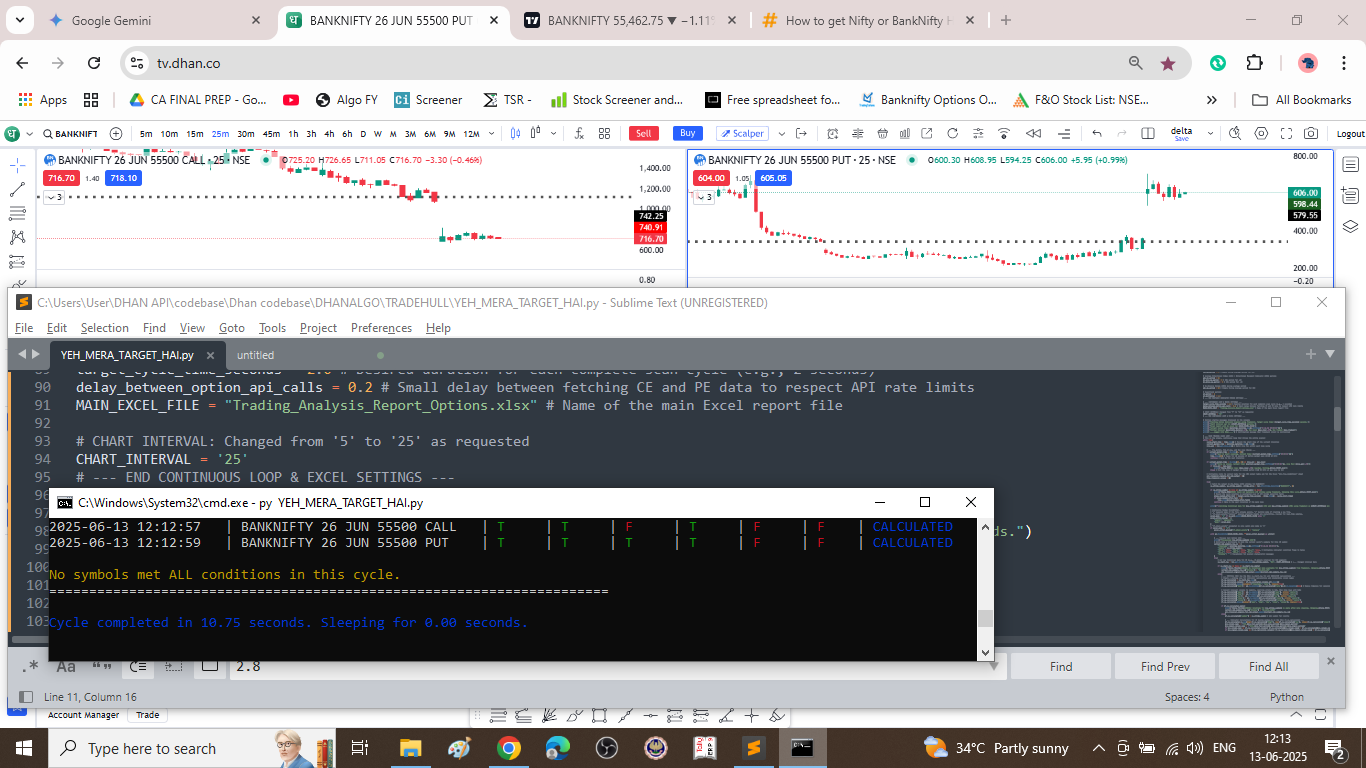This screenshot has height=768, width=1366.
Task: Open the watchlist panel icon
Action: pyautogui.click(x=1350, y=165)
